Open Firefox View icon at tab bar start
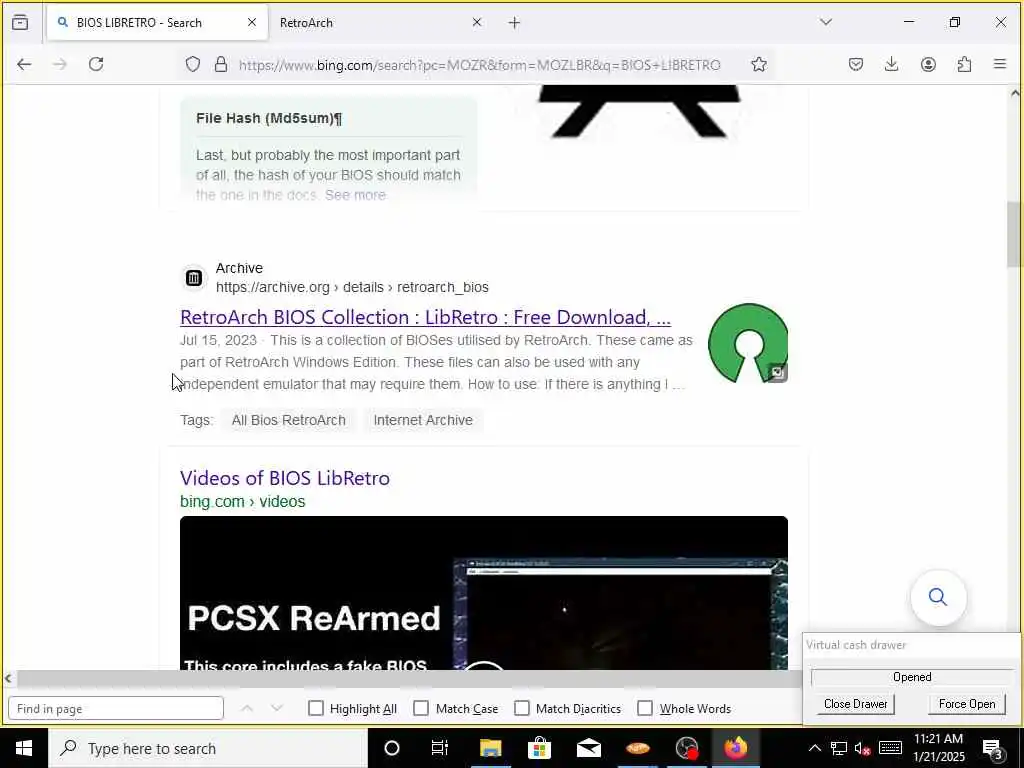Viewport: 1024px width, 768px height. 20,23
